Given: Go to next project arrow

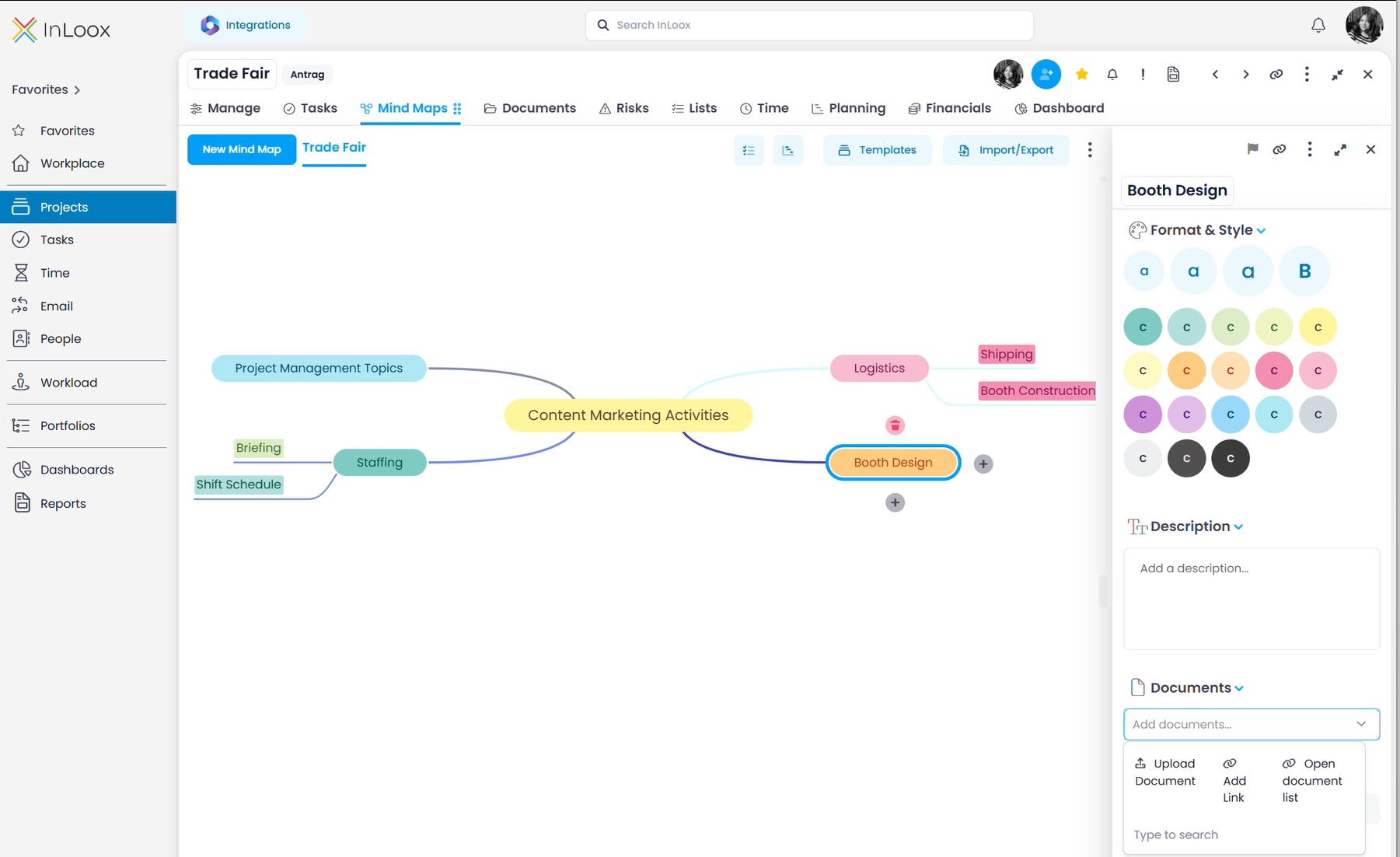Looking at the screenshot, I should coord(1245,74).
